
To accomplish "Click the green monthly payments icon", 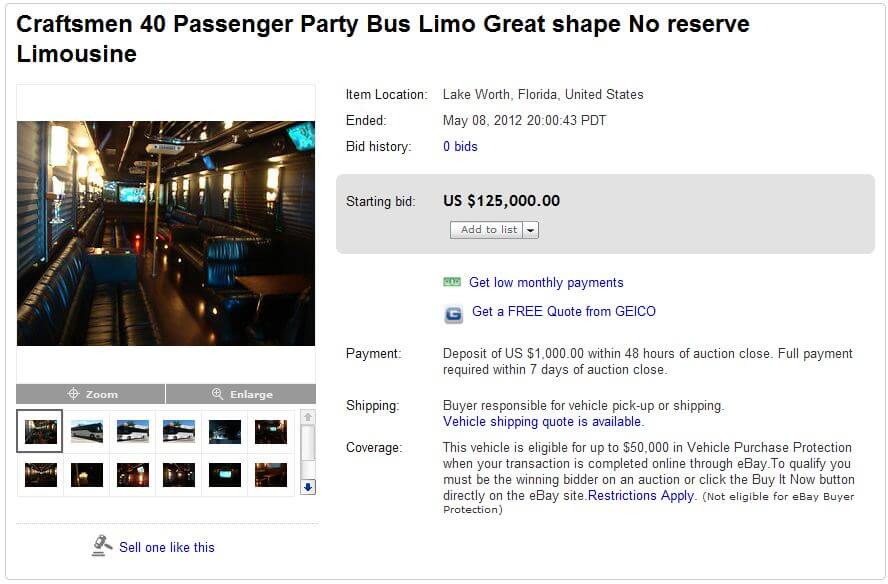I will [x=452, y=283].
